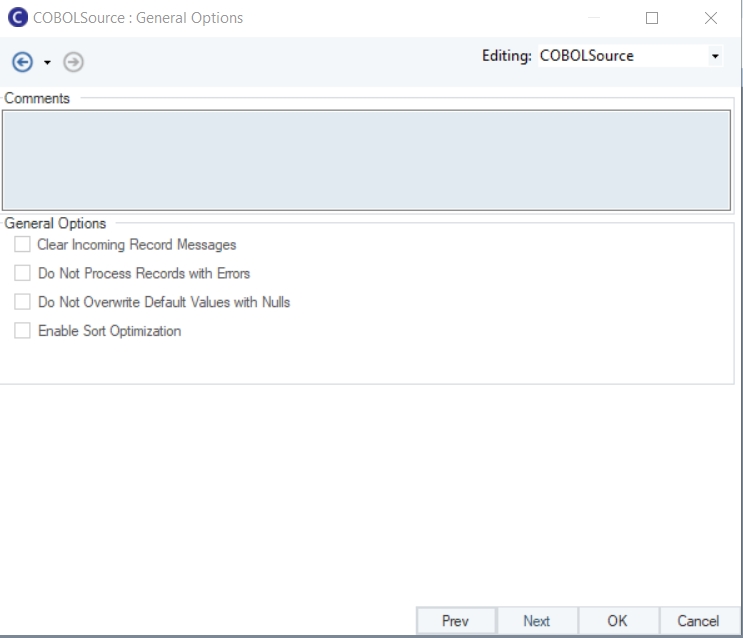
Task: Minimize the General Options window
Action: coord(594,18)
